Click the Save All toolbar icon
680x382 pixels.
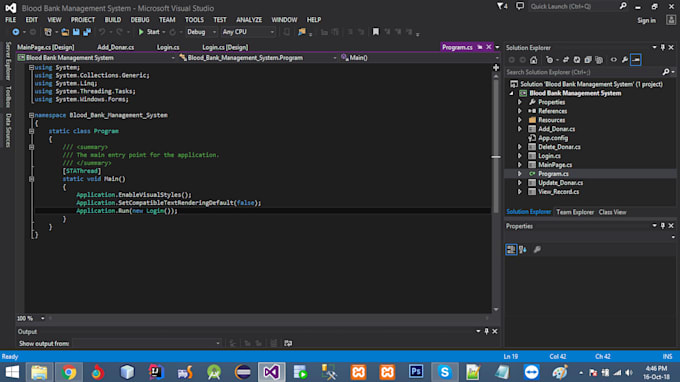87,32
